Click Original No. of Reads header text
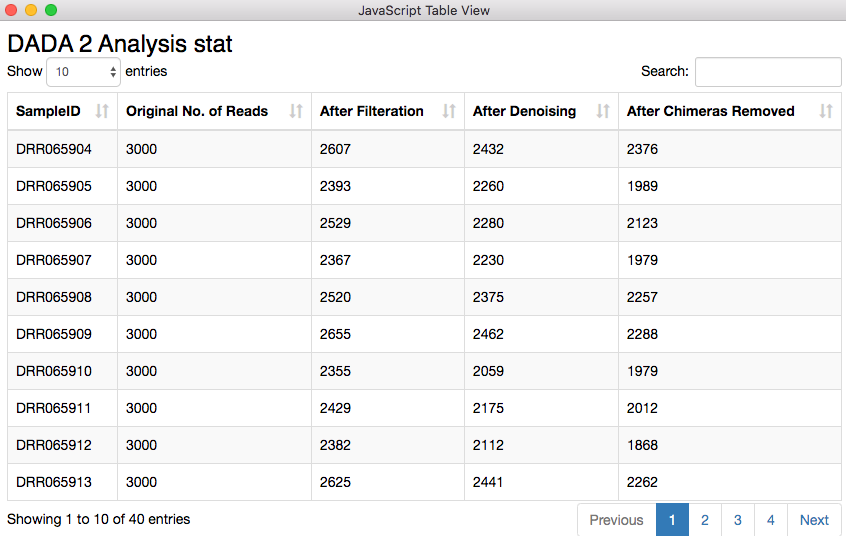The image size is (846, 543). point(197,111)
